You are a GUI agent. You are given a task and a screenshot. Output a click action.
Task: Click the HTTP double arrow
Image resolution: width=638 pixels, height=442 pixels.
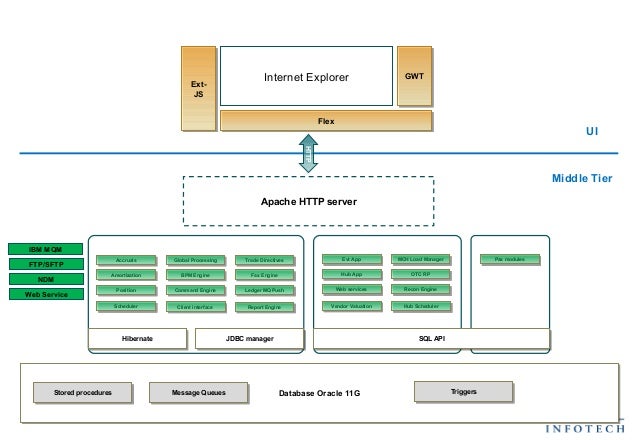click(x=308, y=154)
